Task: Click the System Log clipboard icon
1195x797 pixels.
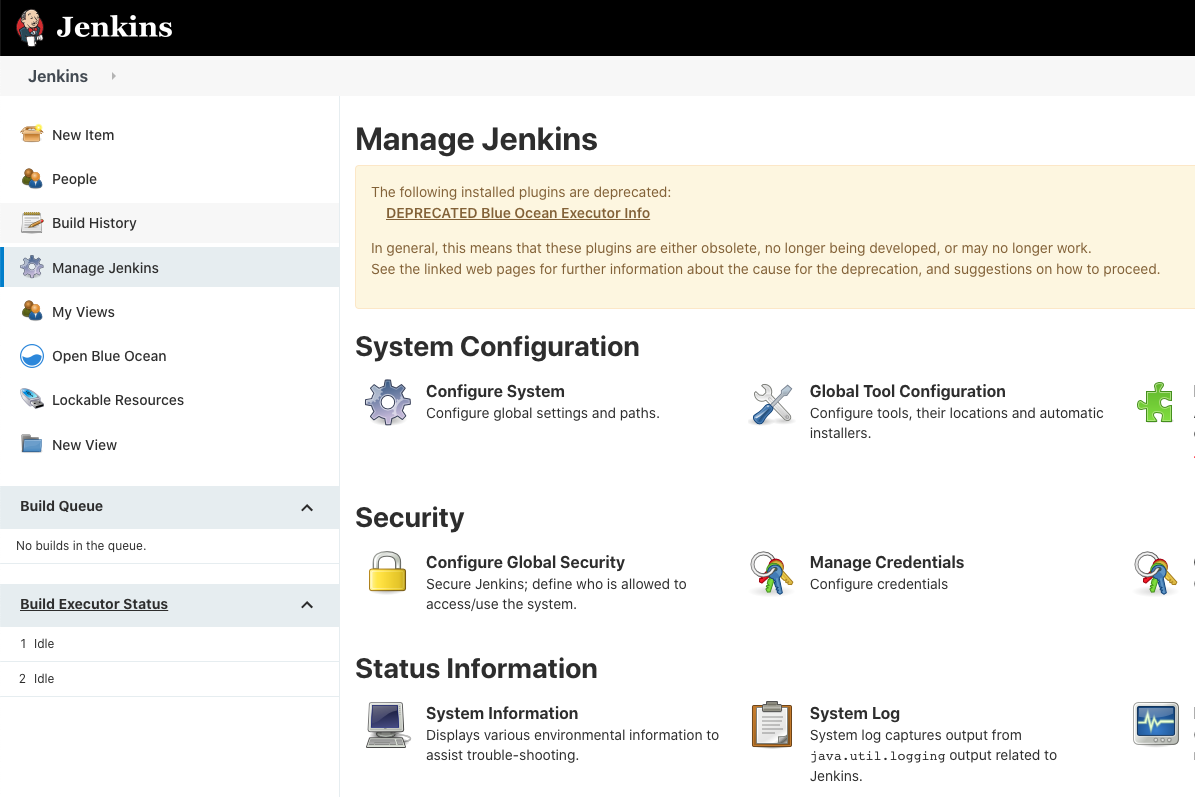Action: click(x=771, y=724)
